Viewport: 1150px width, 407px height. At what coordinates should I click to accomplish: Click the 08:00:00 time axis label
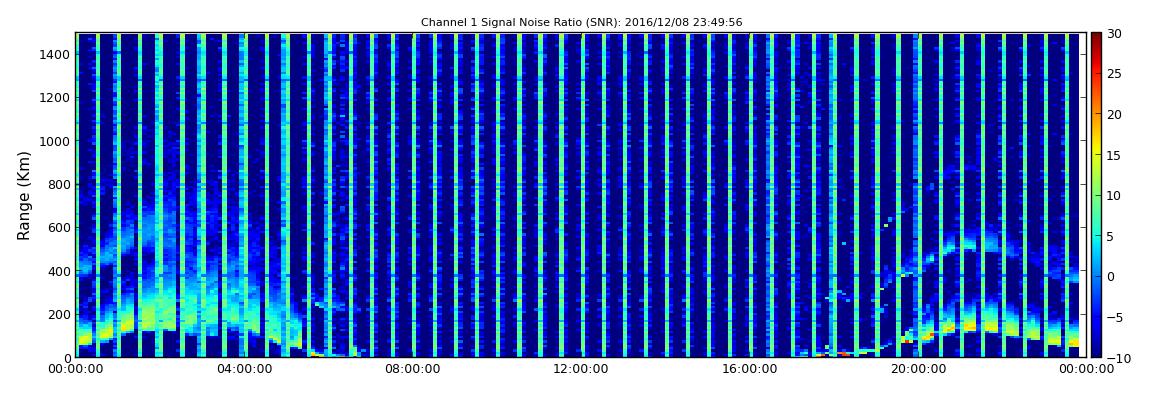[x=413, y=370]
